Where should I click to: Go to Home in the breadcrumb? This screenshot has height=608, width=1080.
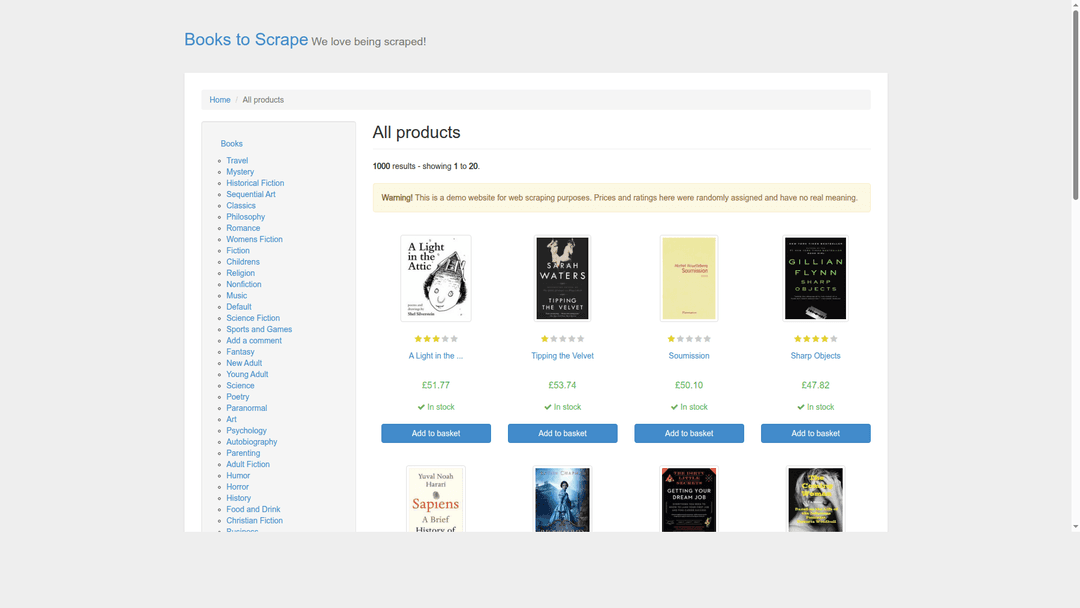[220, 100]
